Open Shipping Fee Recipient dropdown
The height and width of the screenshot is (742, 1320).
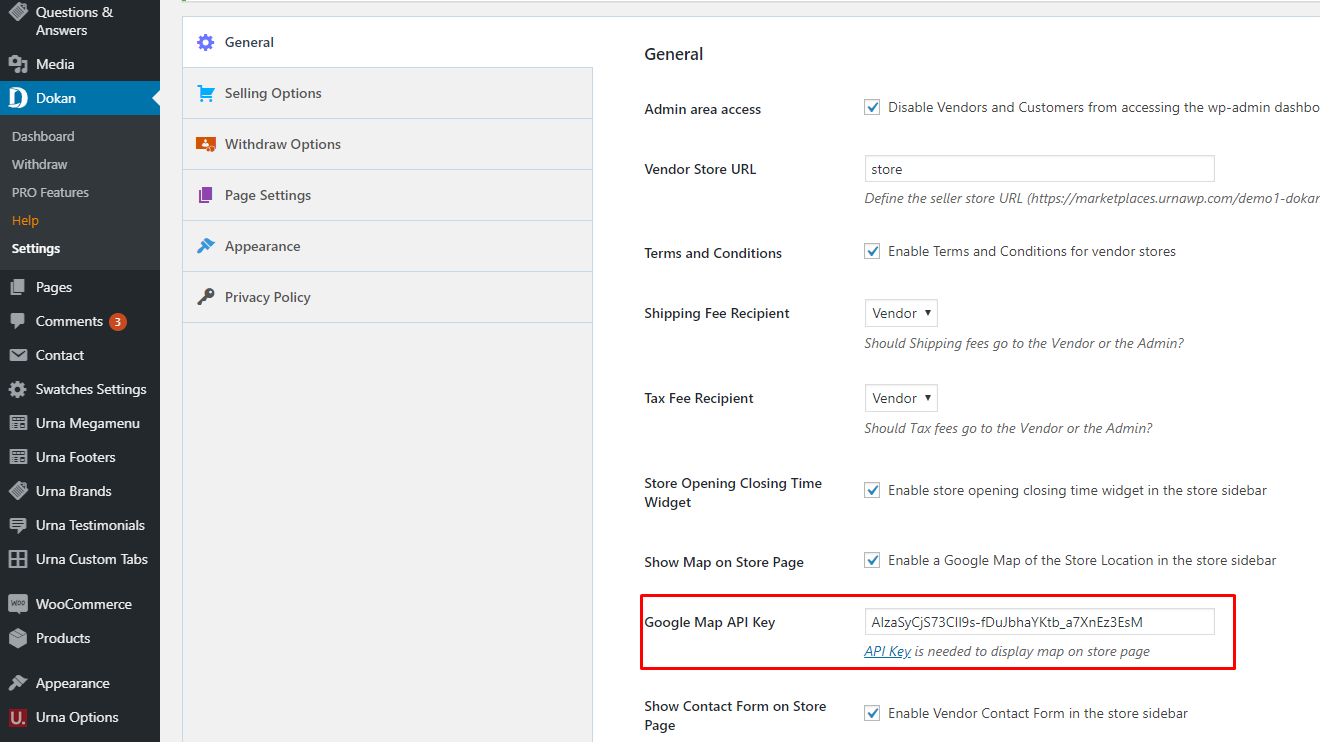(901, 313)
